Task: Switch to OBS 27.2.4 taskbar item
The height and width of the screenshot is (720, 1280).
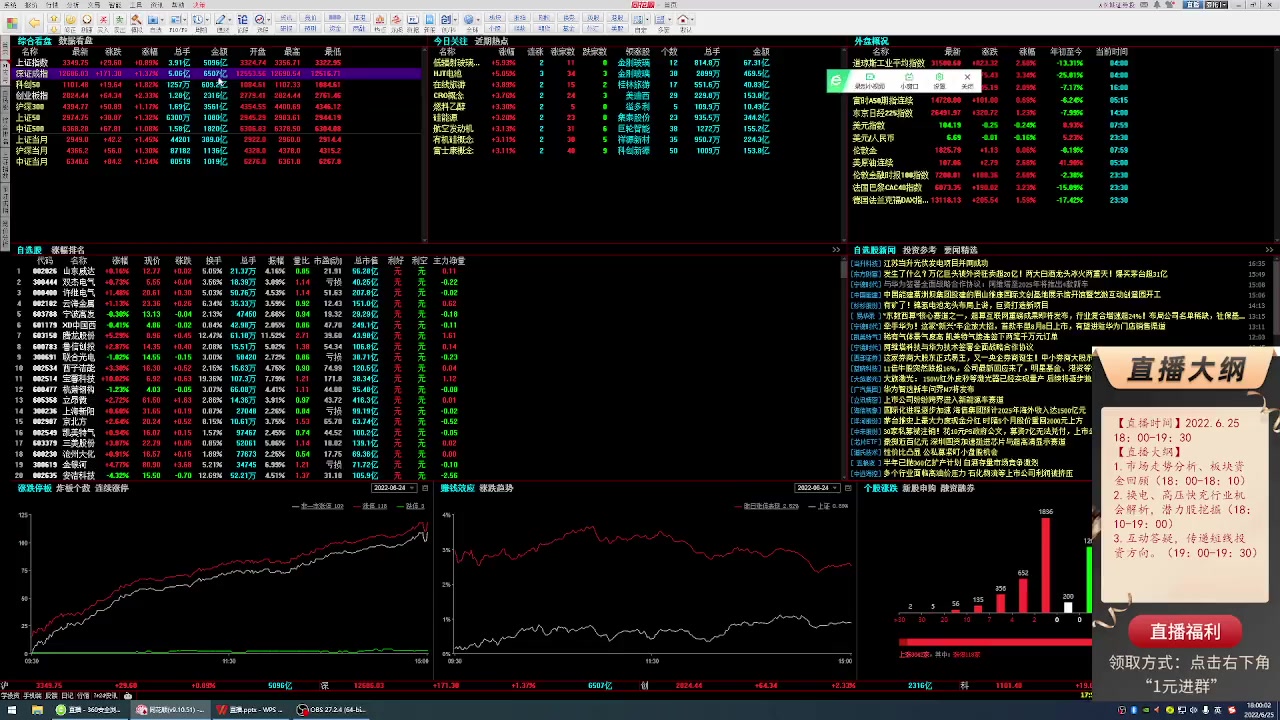Action: [x=332, y=710]
